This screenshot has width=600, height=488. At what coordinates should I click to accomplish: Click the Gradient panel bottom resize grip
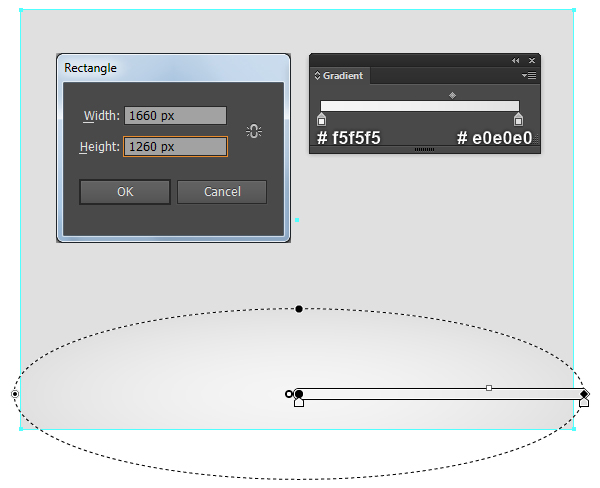[x=424, y=150]
